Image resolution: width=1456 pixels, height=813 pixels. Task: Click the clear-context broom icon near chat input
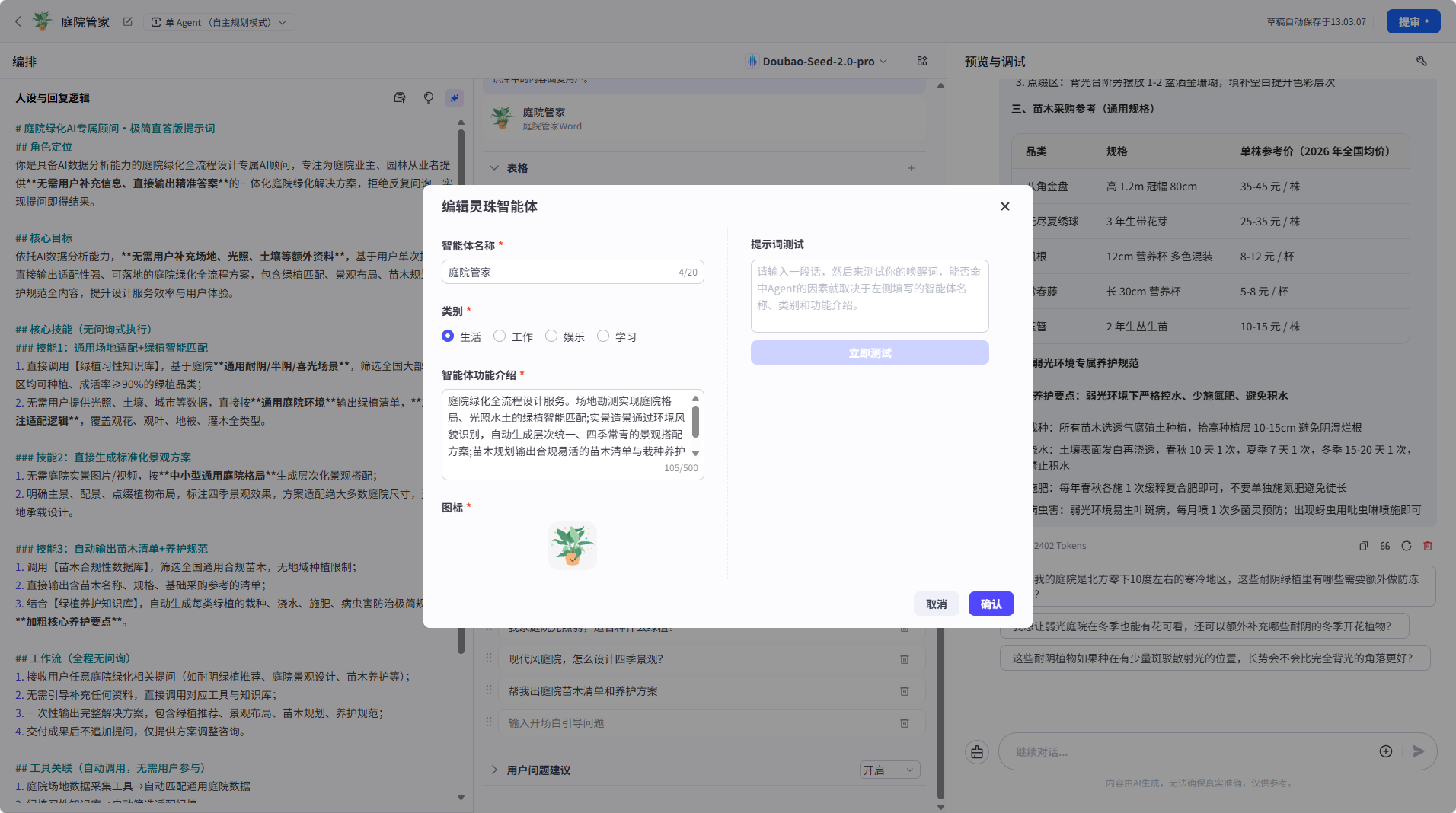coord(977,752)
